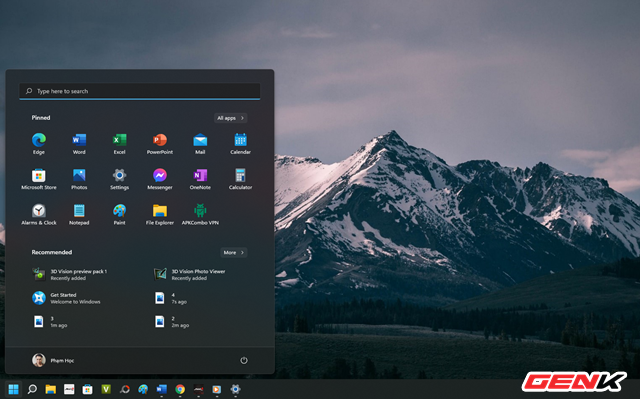The width and height of the screenshot is (640, 399).
Task: Click the Windows Start button on taskbar
Action: [x=13, y=389]
